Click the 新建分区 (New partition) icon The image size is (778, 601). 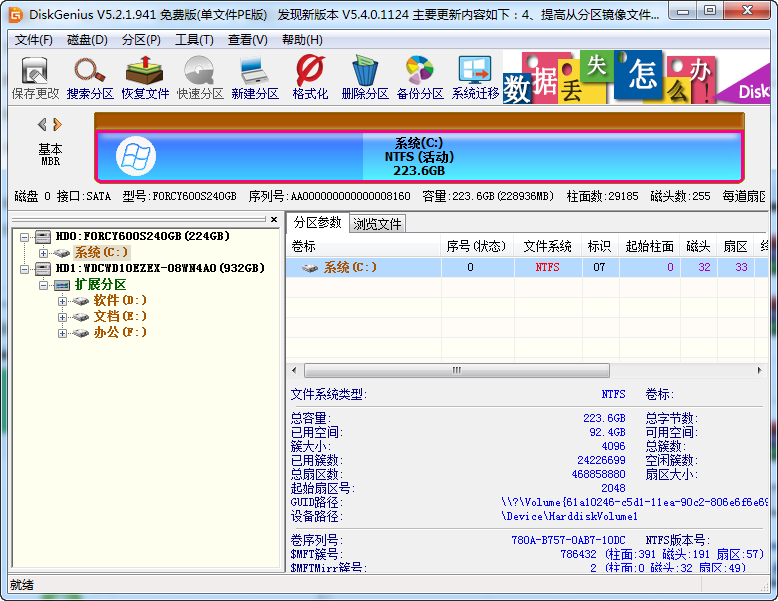pyautogui.click(x=254, y=77)
